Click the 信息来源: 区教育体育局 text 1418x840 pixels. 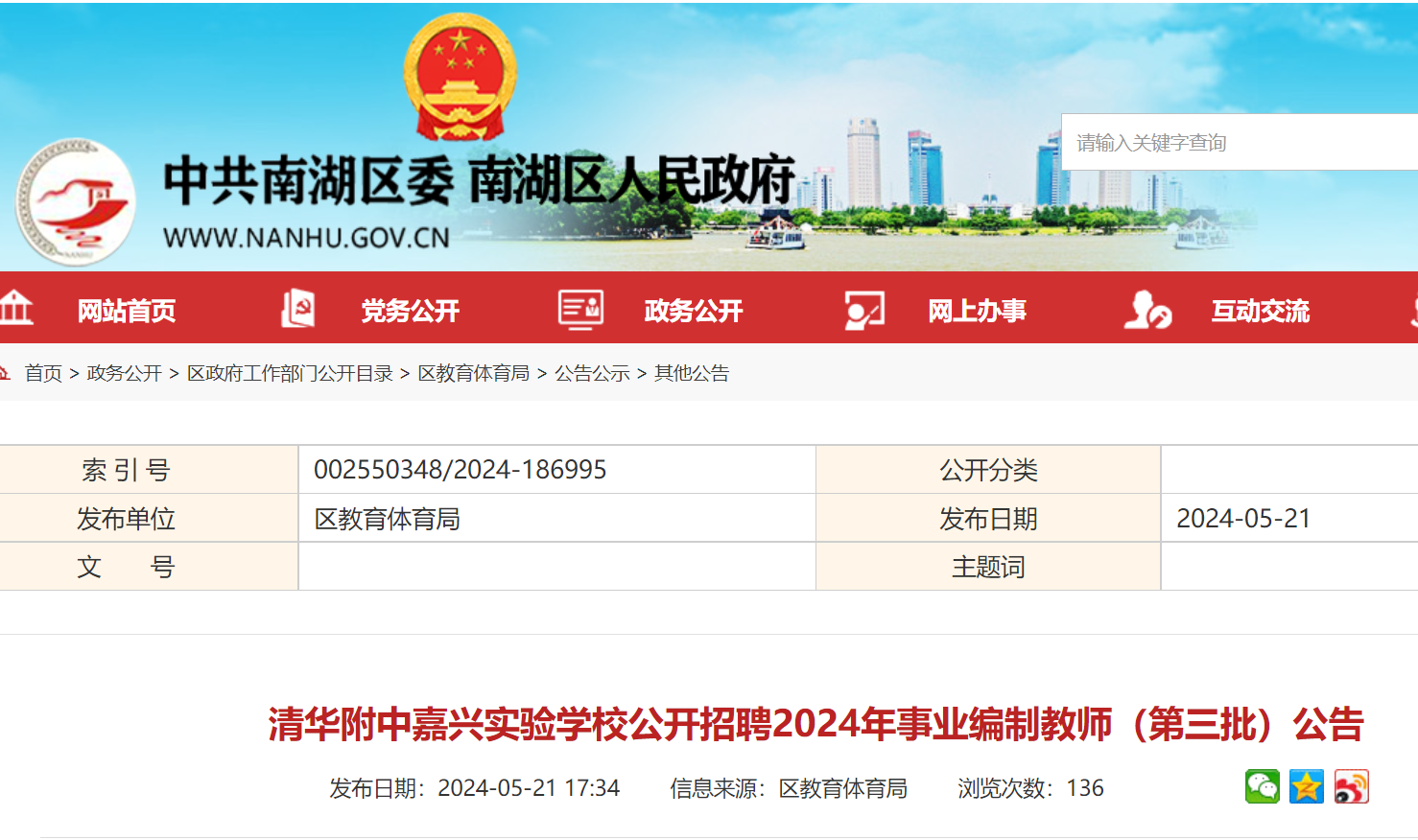pyautogui.click(x=789, y=788)
